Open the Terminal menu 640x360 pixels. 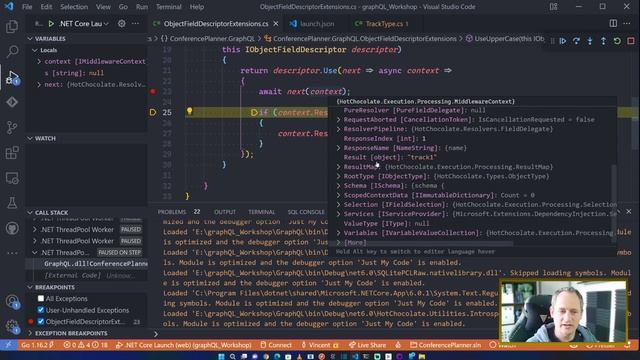pos(169,7)
